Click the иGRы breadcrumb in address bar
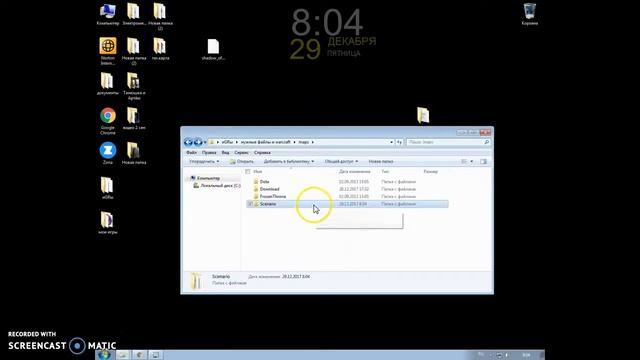 coord(227,142)
